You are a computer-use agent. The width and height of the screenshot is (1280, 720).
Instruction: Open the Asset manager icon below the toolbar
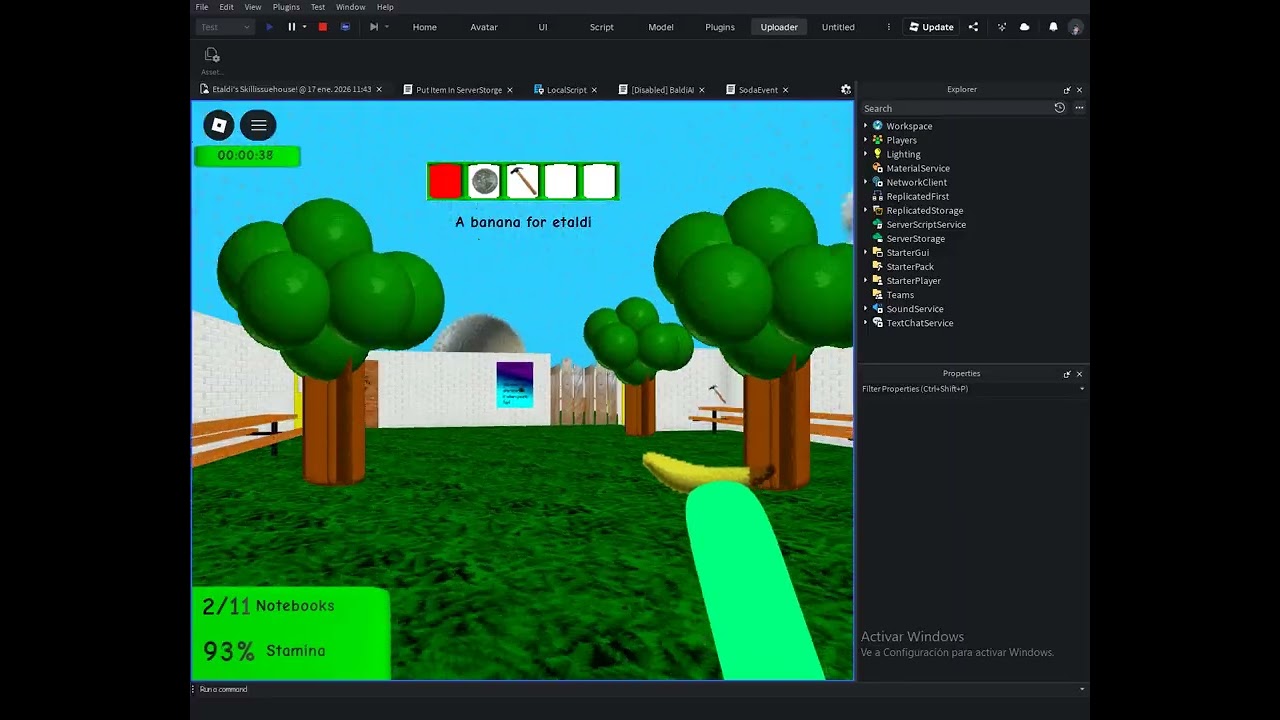[x=212, y=55]
